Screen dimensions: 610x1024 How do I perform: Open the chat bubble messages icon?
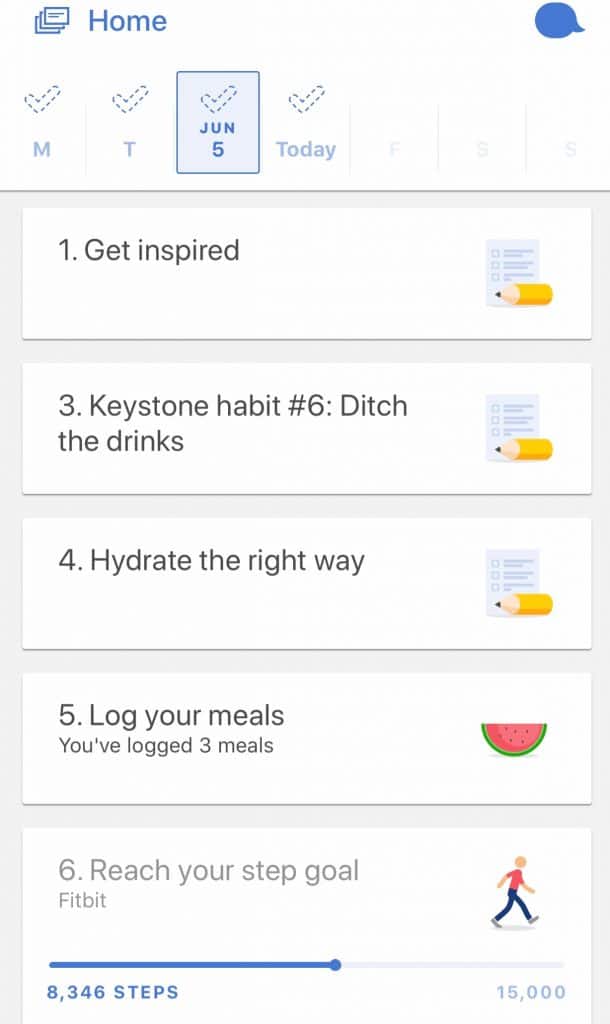coord(558,21)
